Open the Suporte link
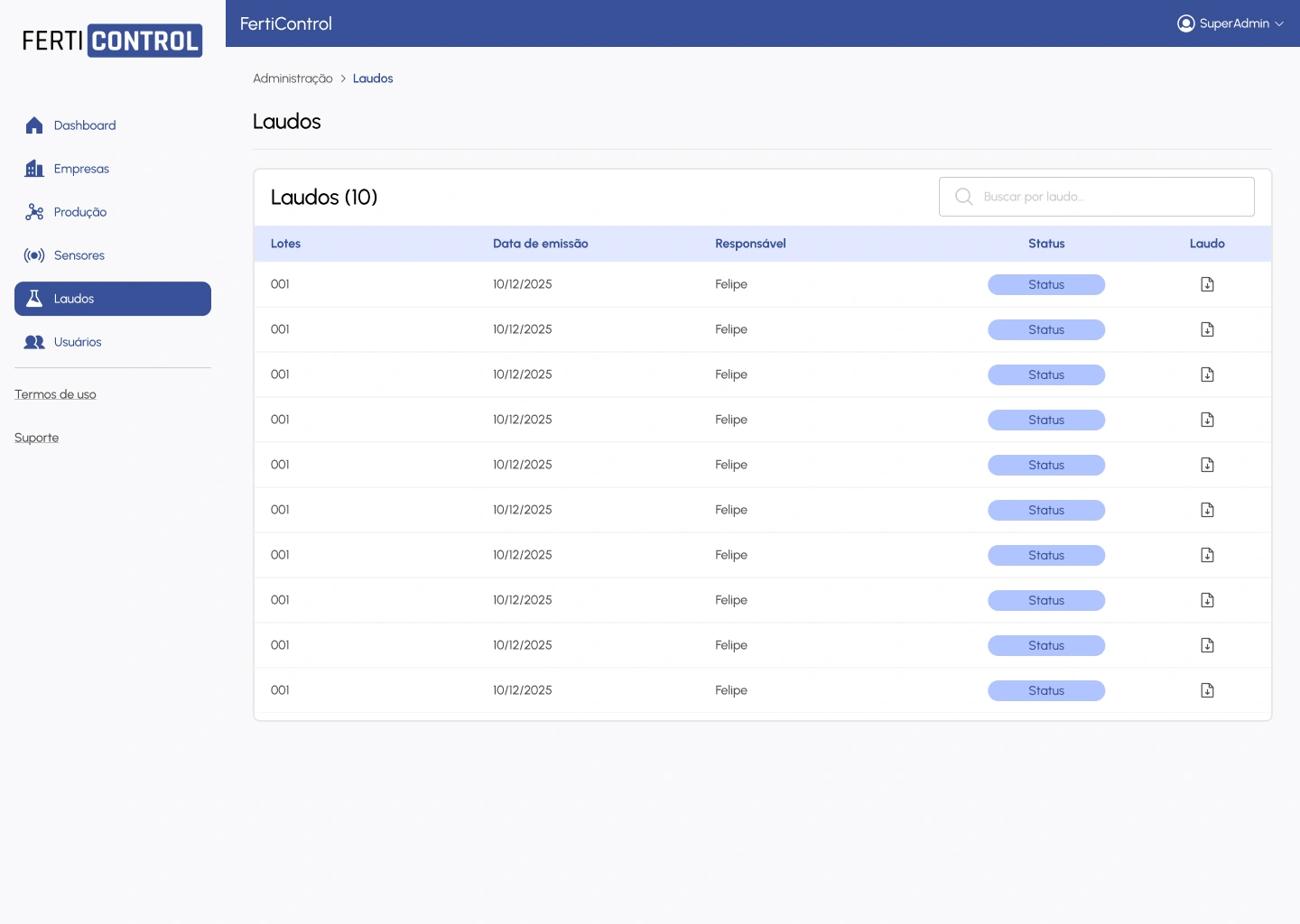This screenshot has width=1300, height=924. coord(36,438)
